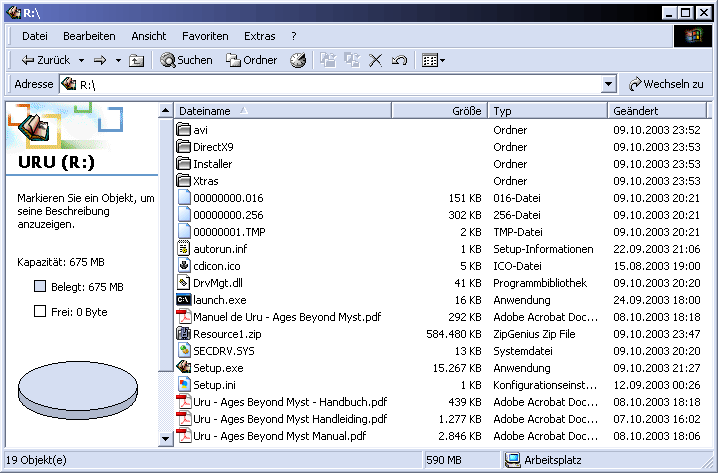
Task: Select the cdicon.ico file
Action: [x=215, y=266]
